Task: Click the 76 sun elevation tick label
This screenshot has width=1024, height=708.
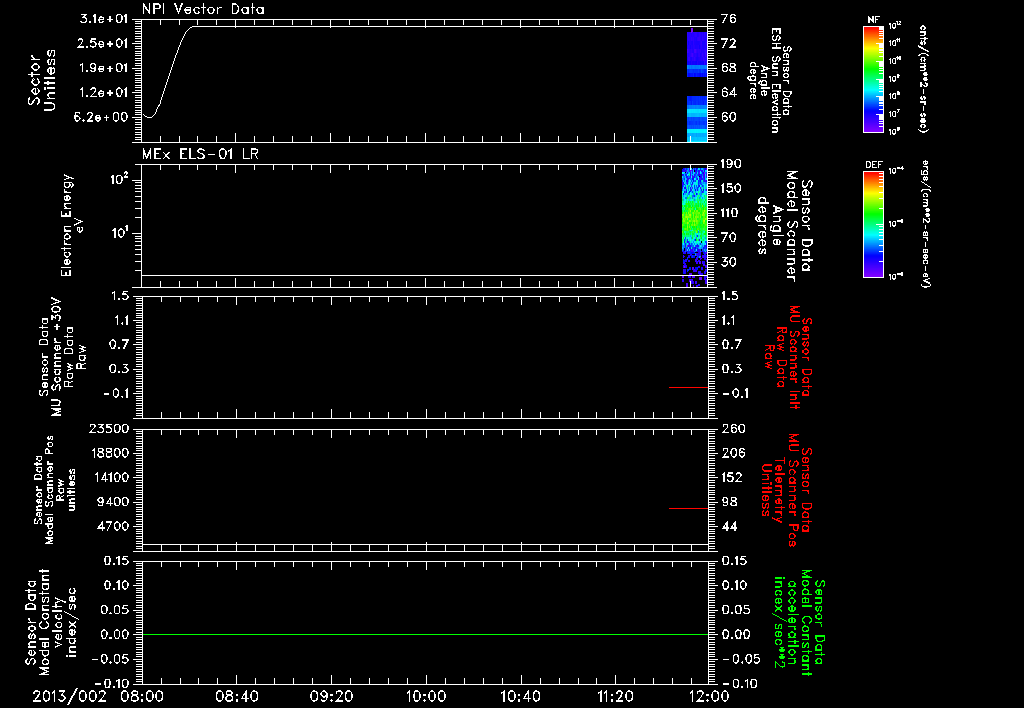Action: coord(728,18)
